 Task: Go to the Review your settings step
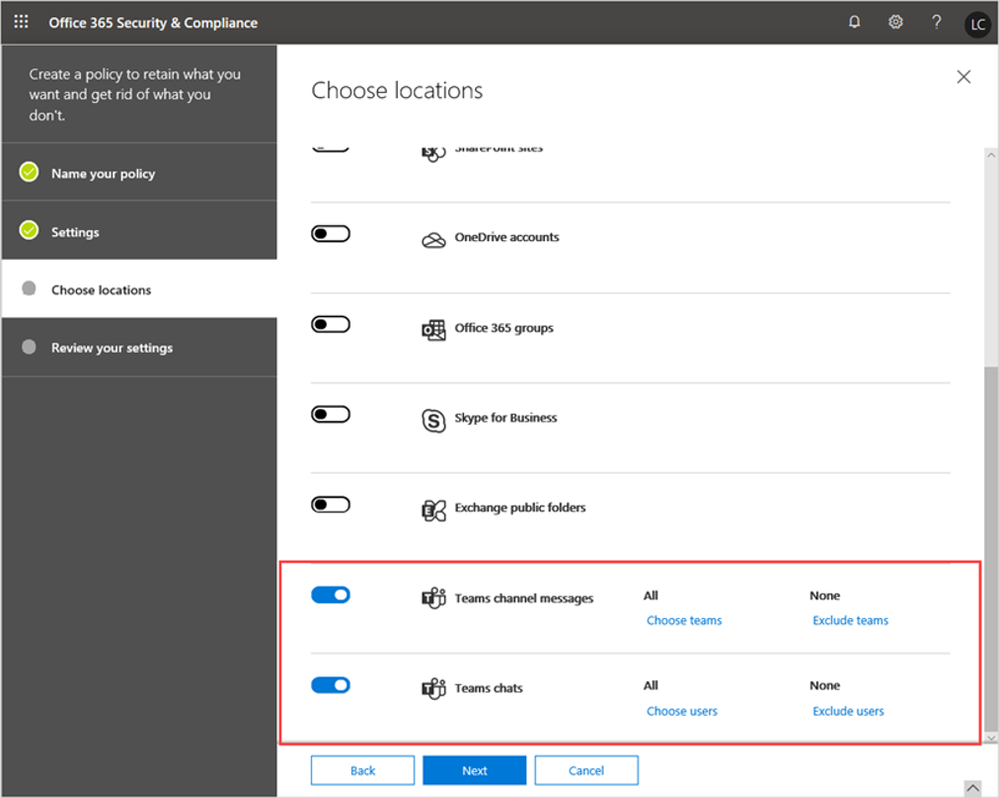[x=140, y=347]
